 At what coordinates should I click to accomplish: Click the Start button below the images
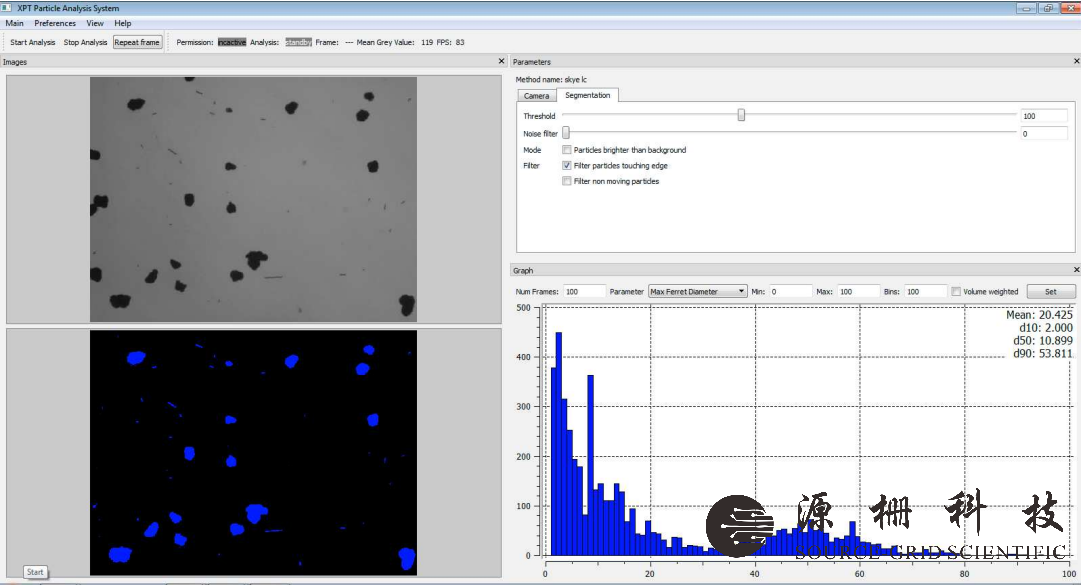[x=35, y=572]
